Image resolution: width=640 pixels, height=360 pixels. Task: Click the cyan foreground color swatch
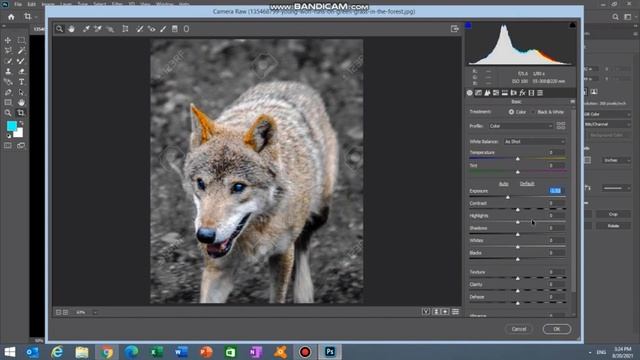point(11,126)
